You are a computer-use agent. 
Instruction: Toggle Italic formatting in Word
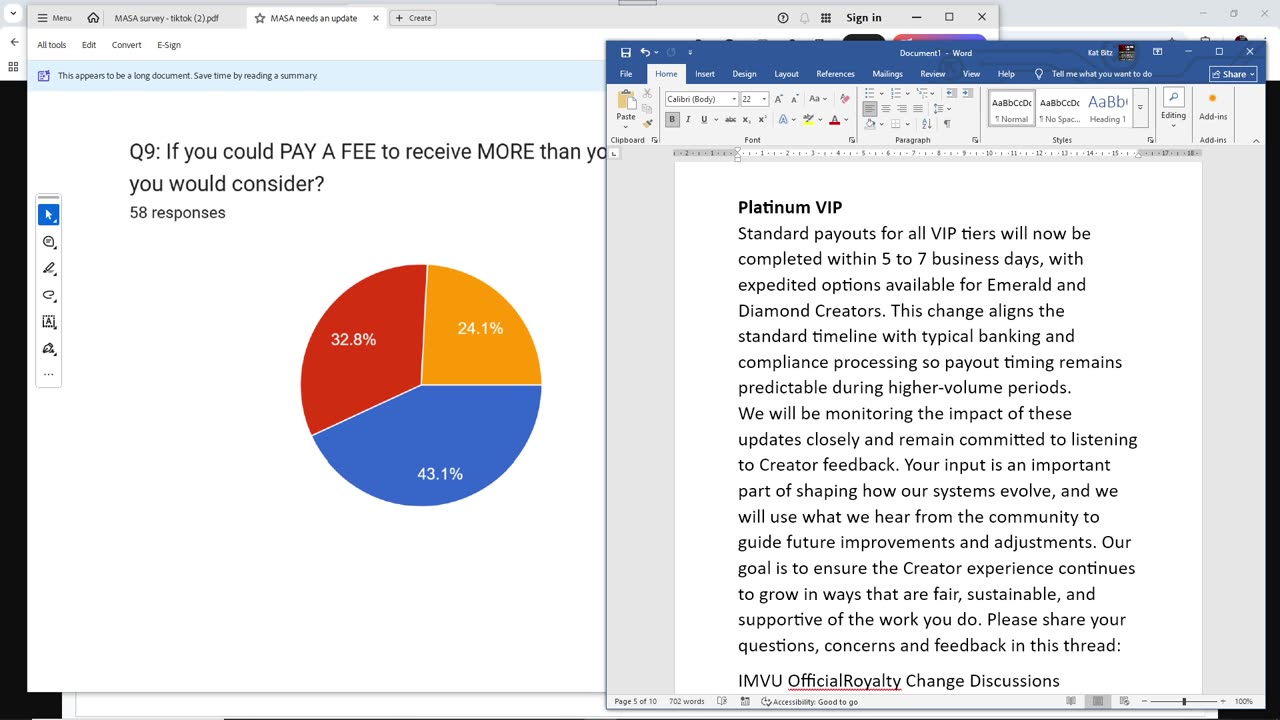(x=687, y=120)
